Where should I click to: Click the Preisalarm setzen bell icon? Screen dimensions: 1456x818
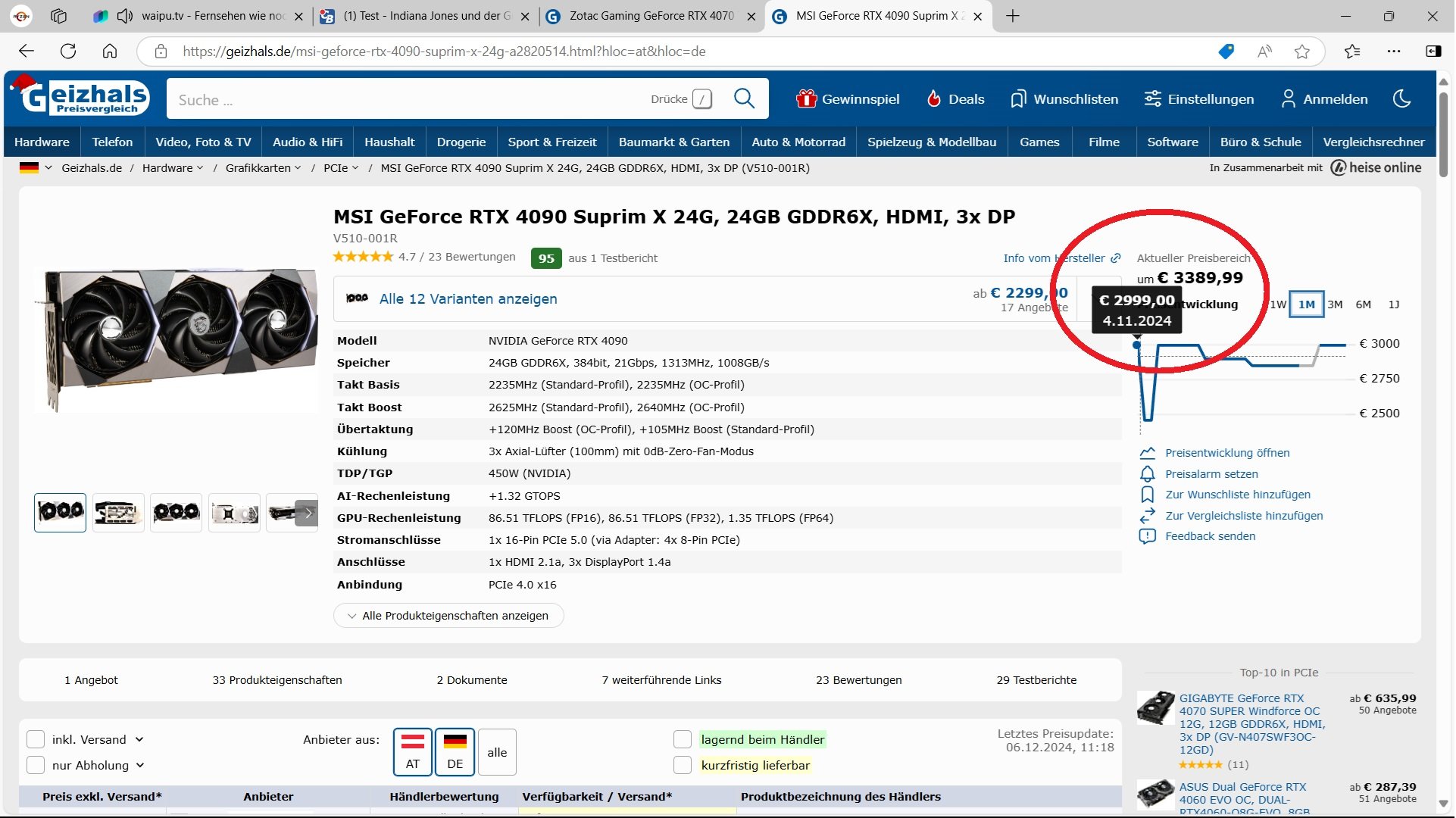pyautogui.click(x=1148, y=474)
